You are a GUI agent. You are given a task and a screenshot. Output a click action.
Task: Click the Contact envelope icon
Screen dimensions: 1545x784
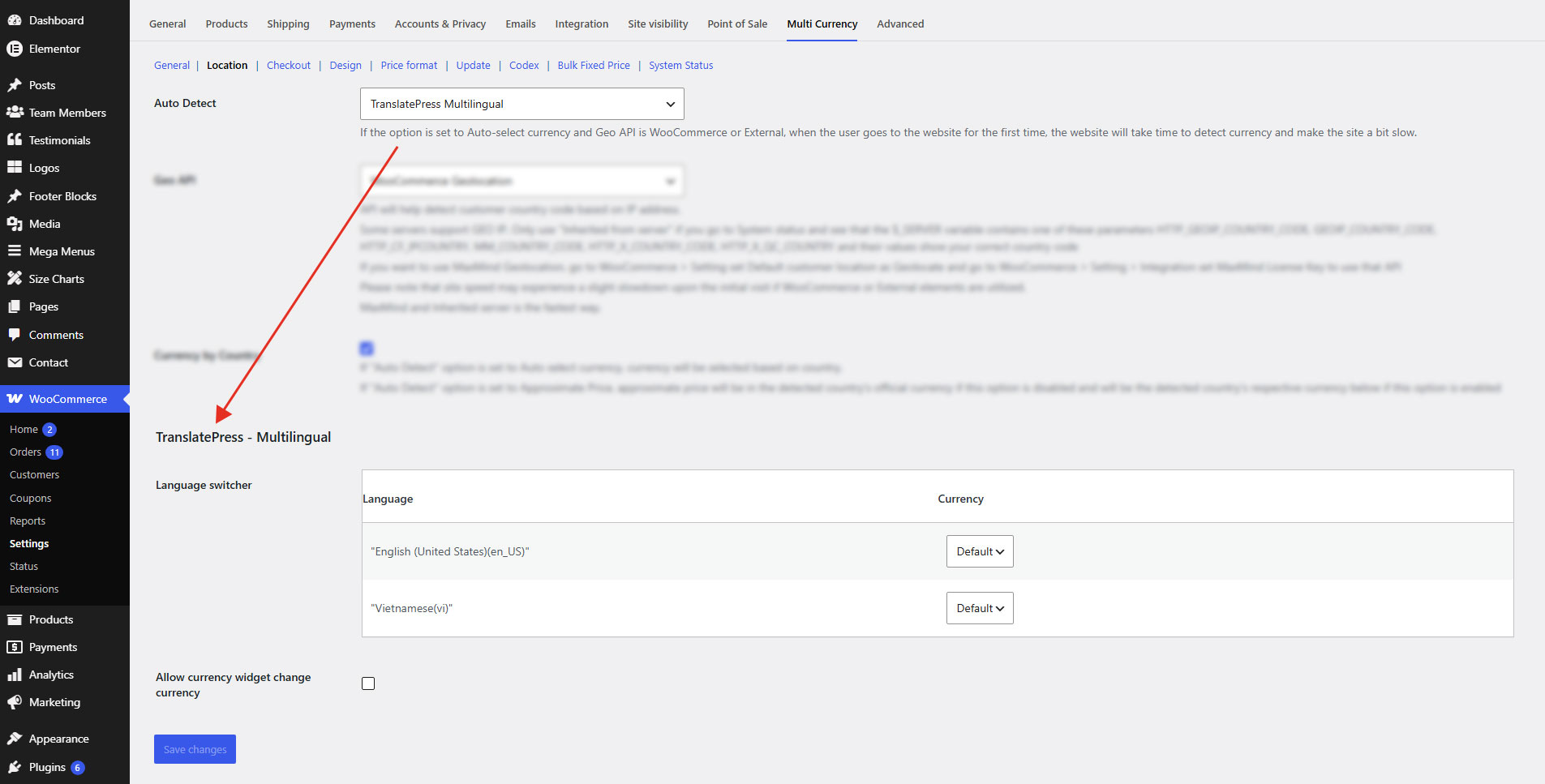15,362
